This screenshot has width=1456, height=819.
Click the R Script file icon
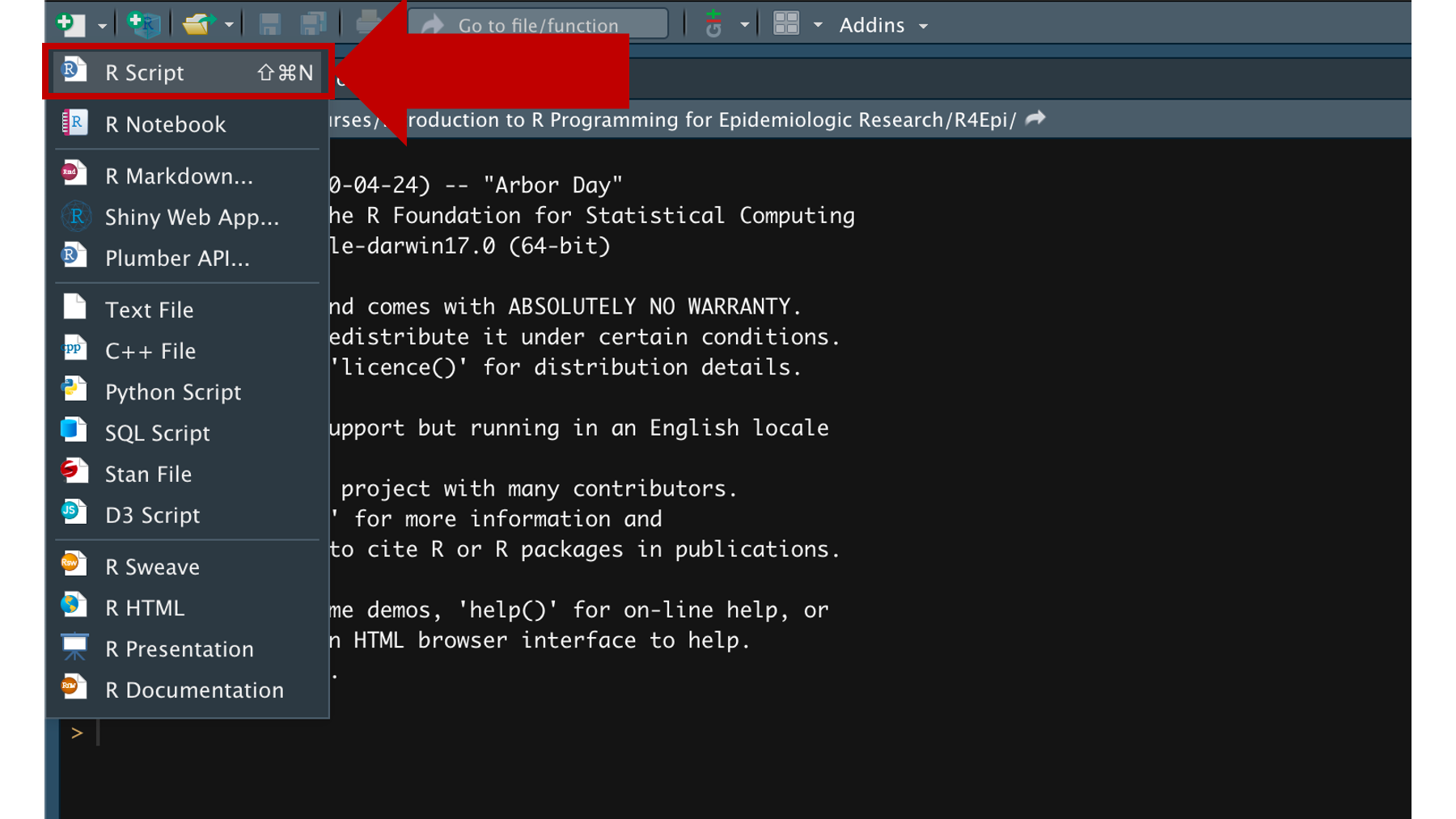74,70
